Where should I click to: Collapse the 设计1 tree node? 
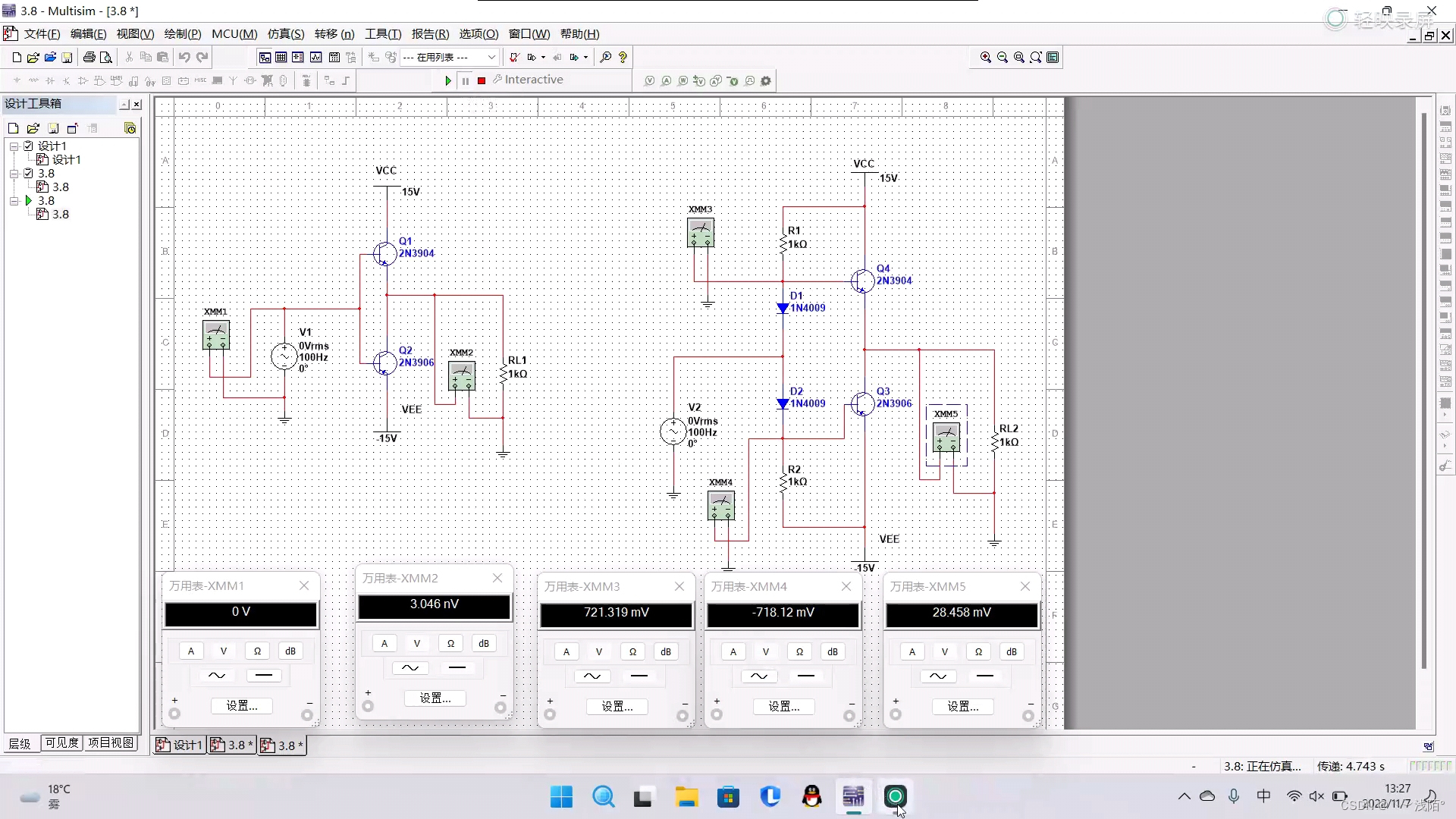pos(14,146)
